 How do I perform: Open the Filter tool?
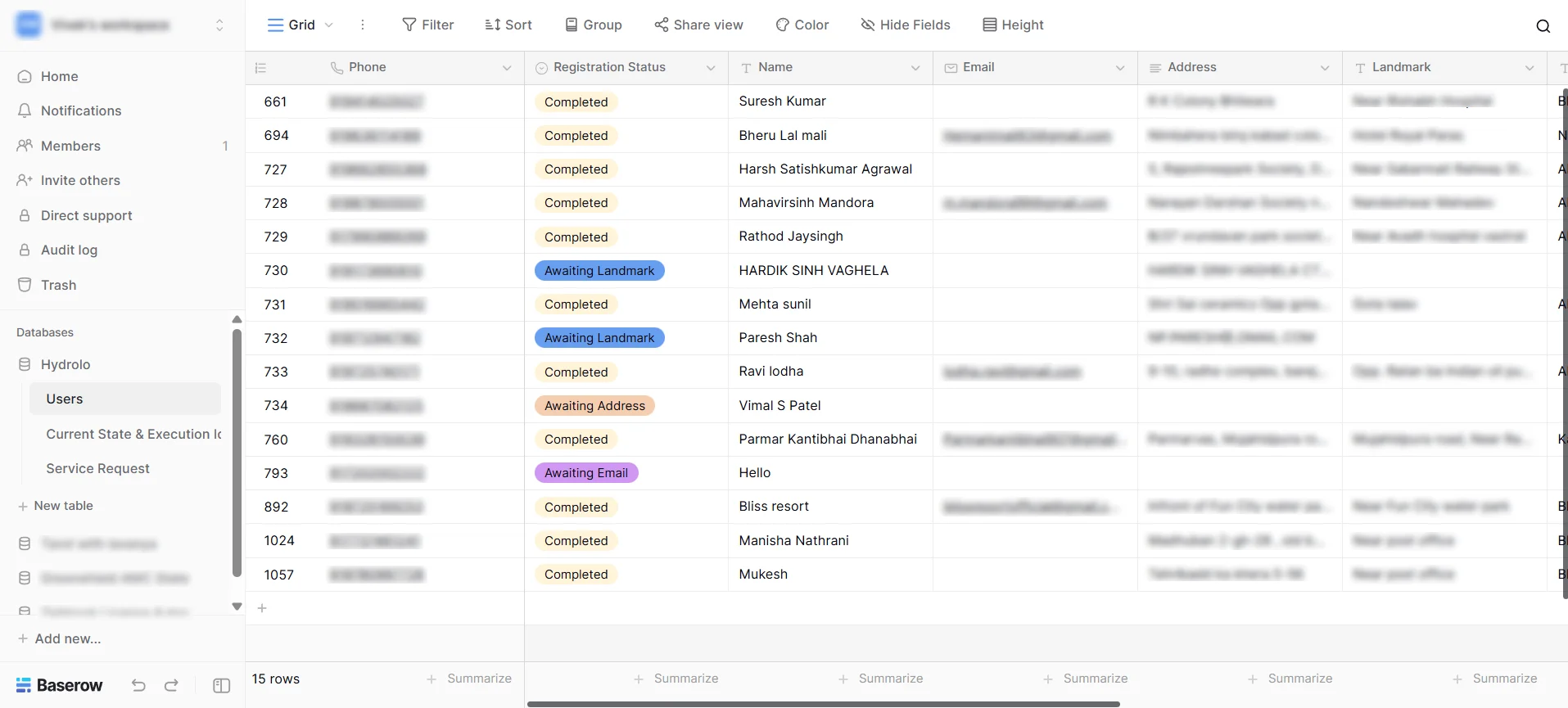tap(427, 25)
